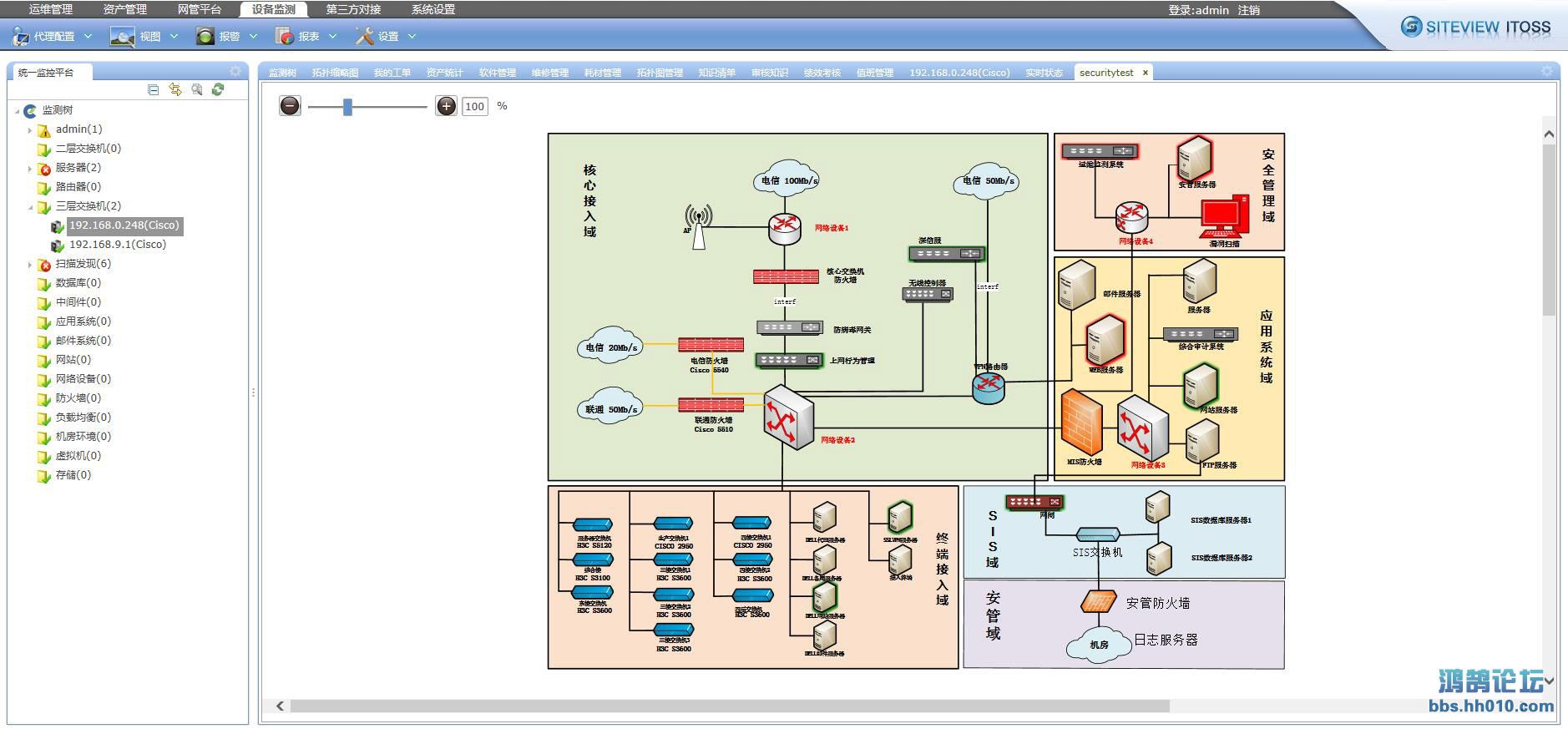Click the 注销 logout link

[1249, 10]
